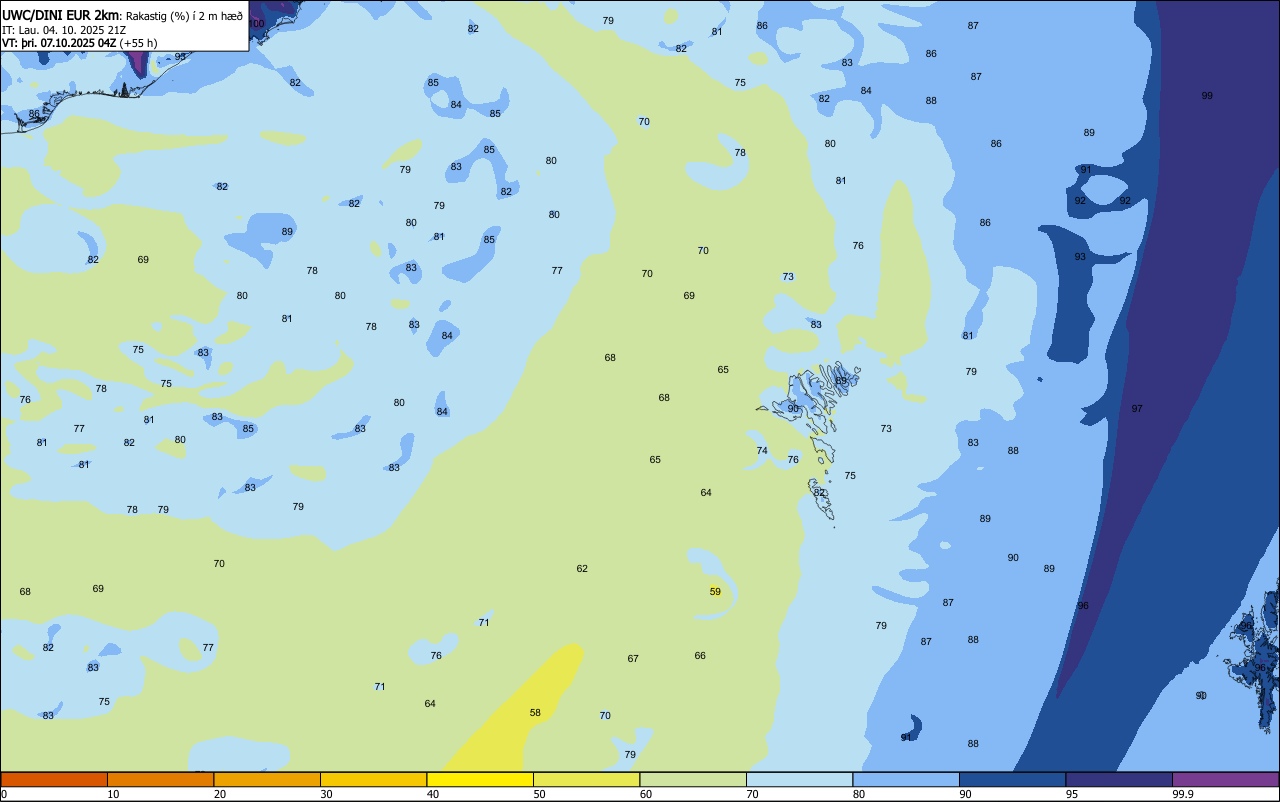The width and height of the screenshot is (1280, 802).
Task: Click the navy 95–99.9 legend swatch
Action: pos(1119,779)
